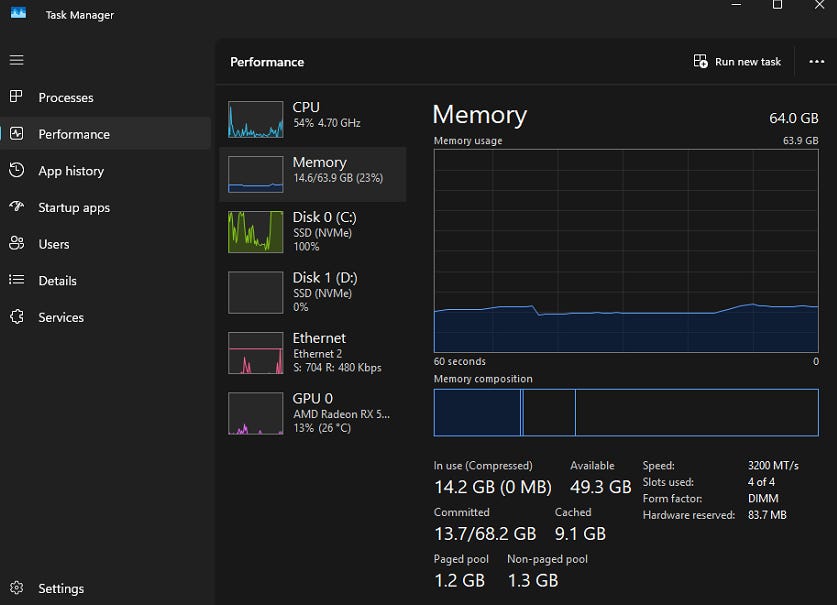Click the Processes icon in sidebar
Viewport: 837px width, 605px height.
16,97
